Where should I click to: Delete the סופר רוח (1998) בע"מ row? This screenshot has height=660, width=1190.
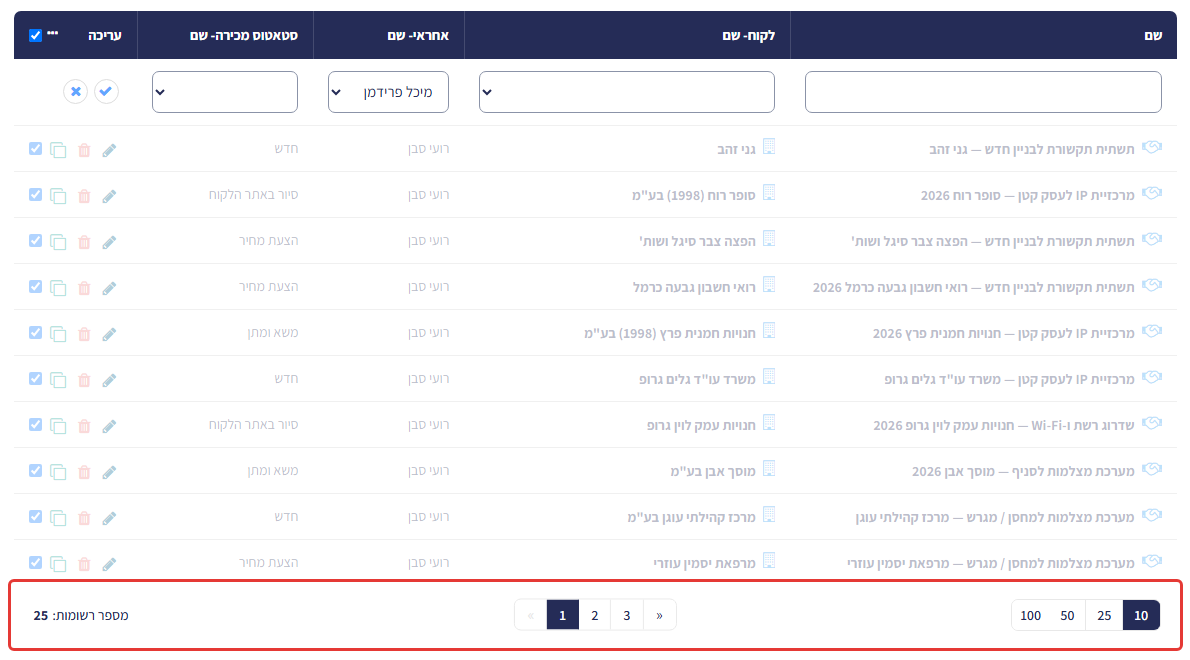pyautogui.click(x=84, y=196)
